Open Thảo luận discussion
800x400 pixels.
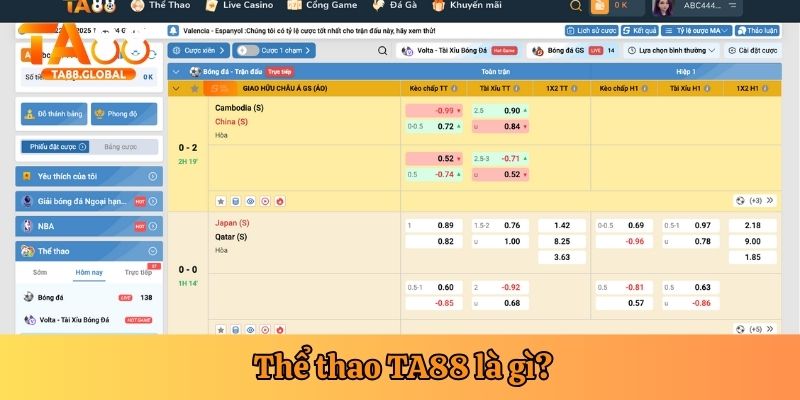coord(757,31)
